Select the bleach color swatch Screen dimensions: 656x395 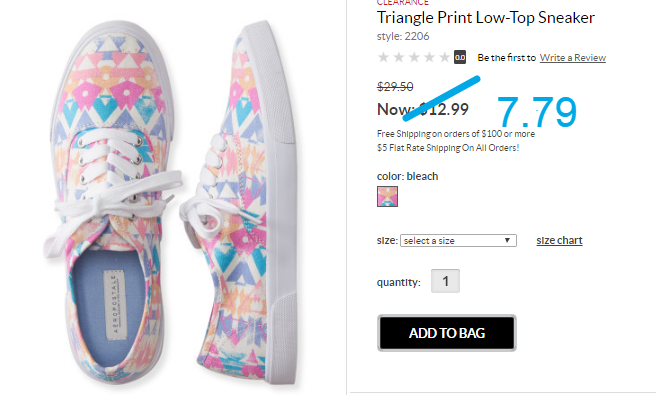(x=387, y=197)
